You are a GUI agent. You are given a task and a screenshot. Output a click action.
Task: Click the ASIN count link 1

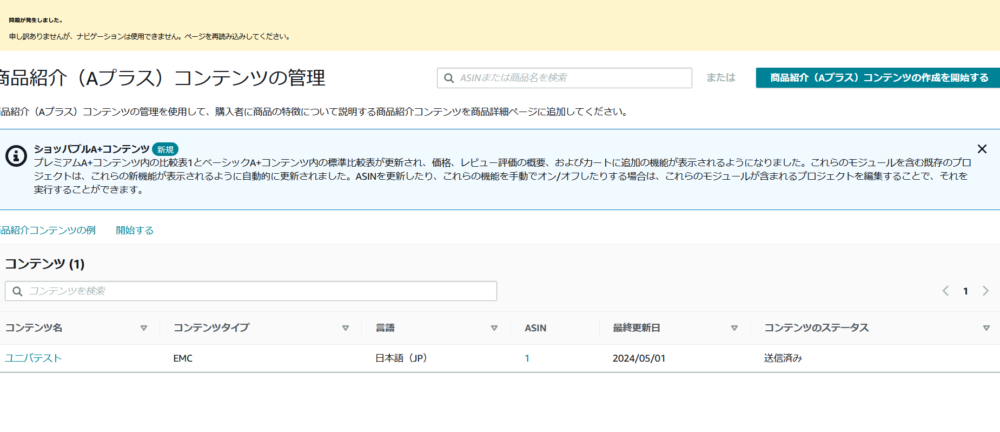(x=527, y=358)
